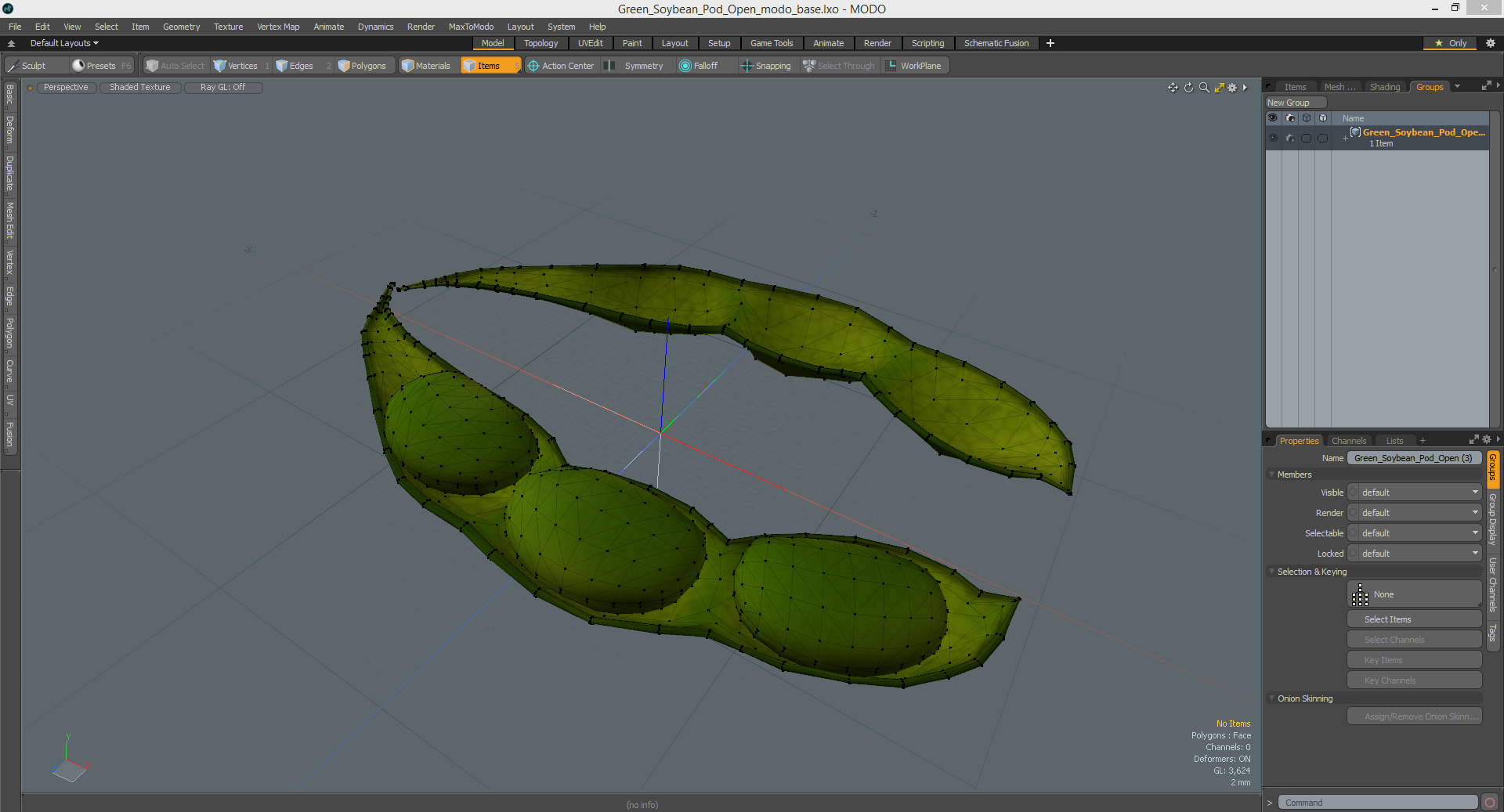
Task: Expand the Groups panel with arrows icon
Action: tap(1486, 86)
